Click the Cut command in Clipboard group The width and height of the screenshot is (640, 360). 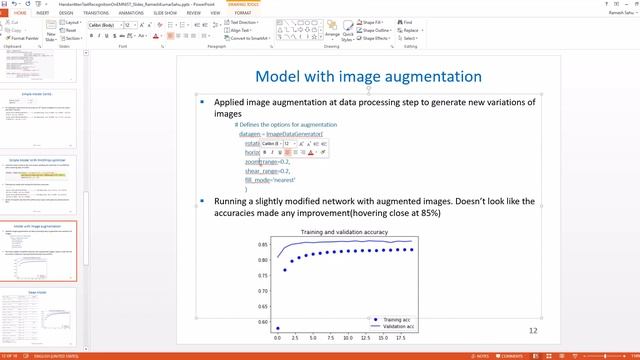click(x=12, y=22)
